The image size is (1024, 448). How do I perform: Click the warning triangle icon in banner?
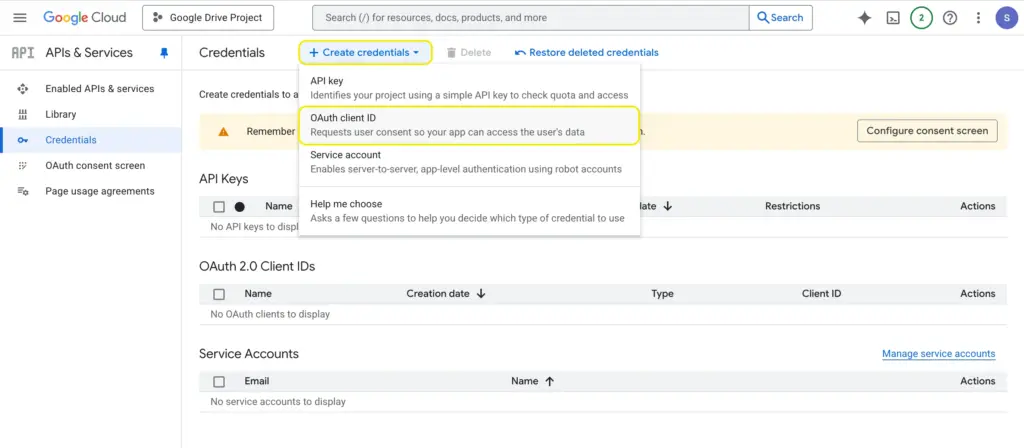223,131
